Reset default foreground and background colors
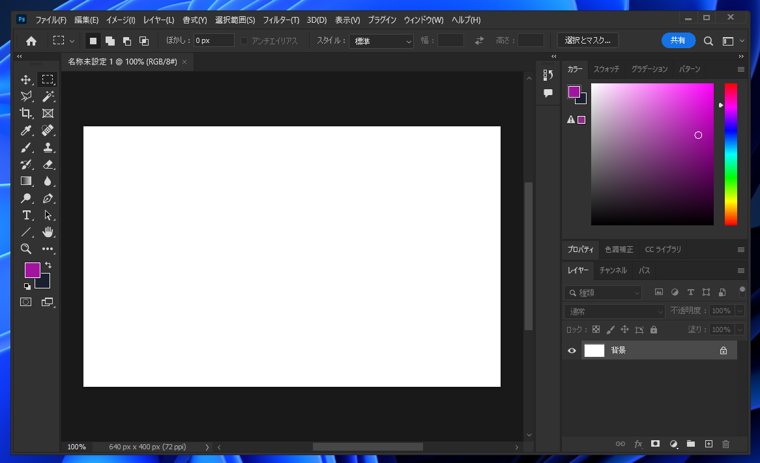The height and width of the screenshot is (463, 760). [x=27, y=287]
